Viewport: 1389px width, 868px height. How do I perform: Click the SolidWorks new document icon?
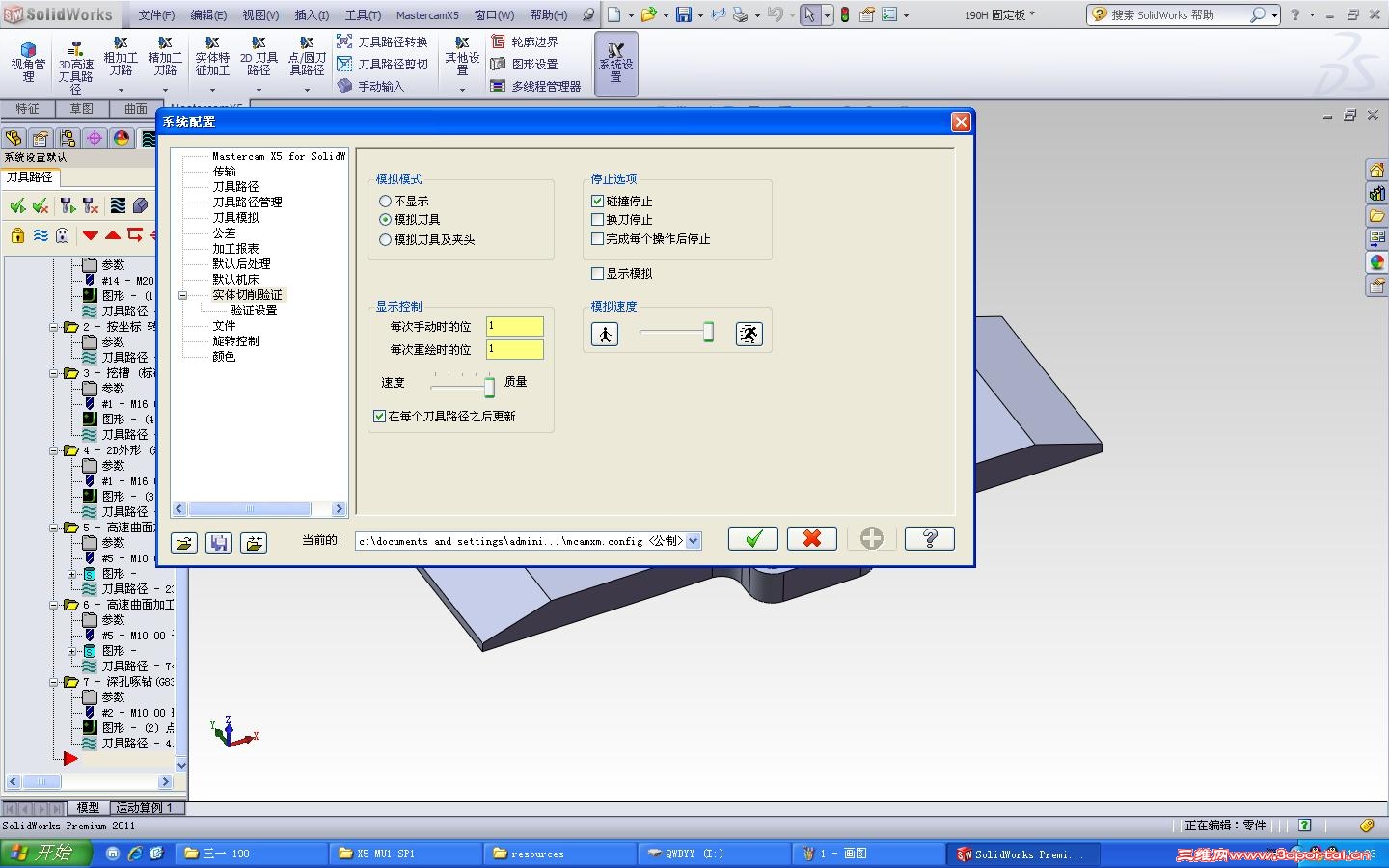(614, 14)
